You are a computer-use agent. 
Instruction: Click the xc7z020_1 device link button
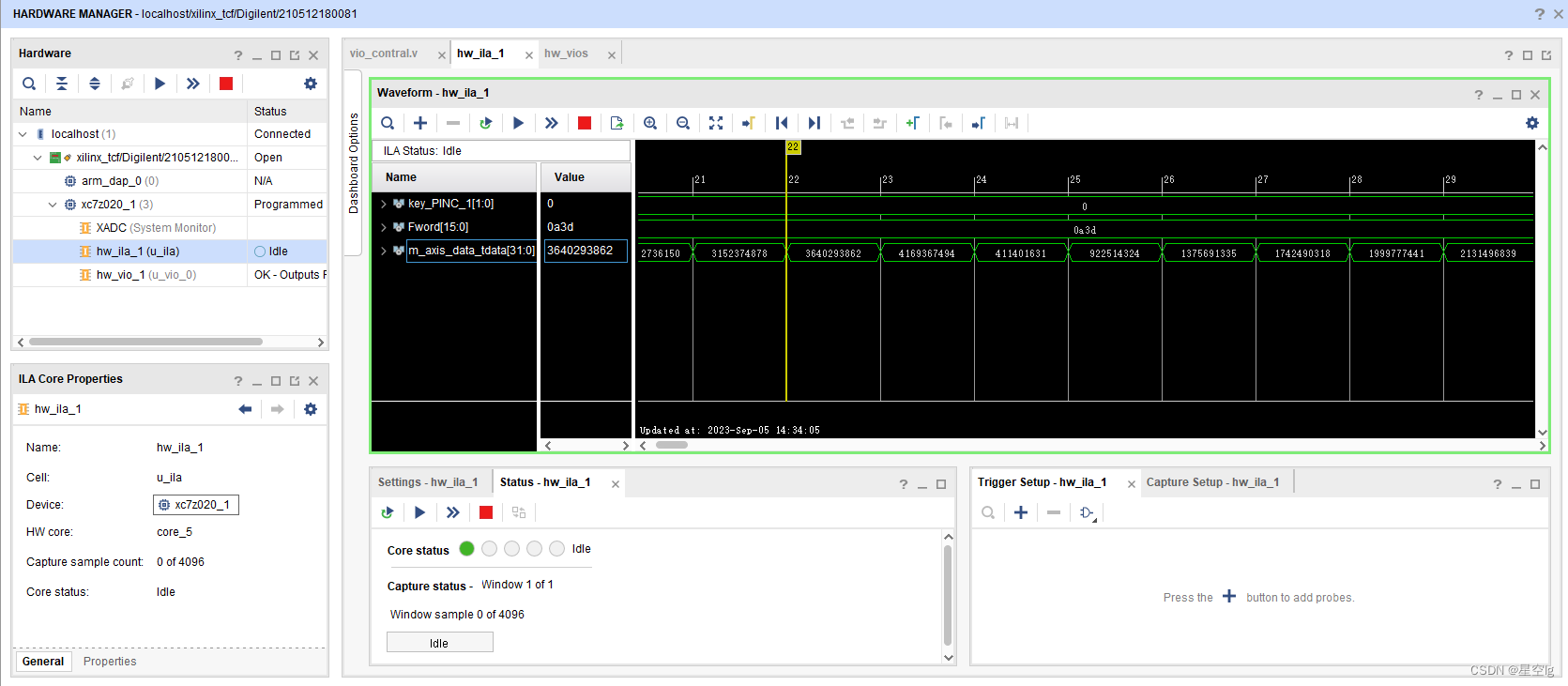196,505
